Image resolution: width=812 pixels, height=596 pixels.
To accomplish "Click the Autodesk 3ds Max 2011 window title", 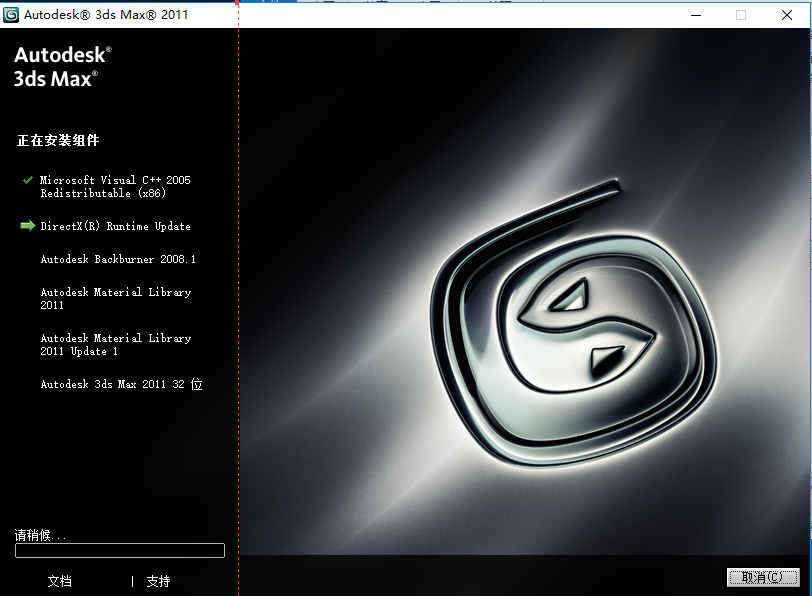I will [106, 14].
